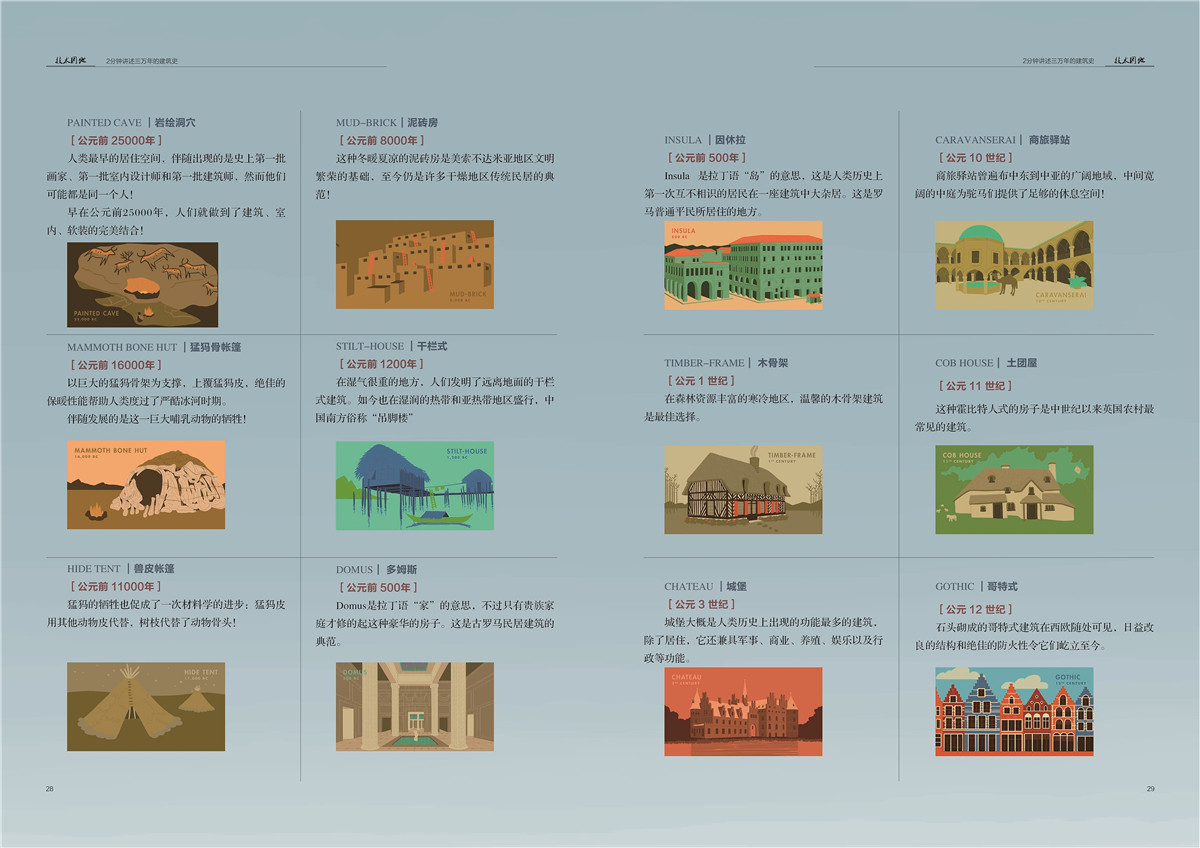
Task: Select the "公元前 500年" date under DOMUS
Action: 378,587
